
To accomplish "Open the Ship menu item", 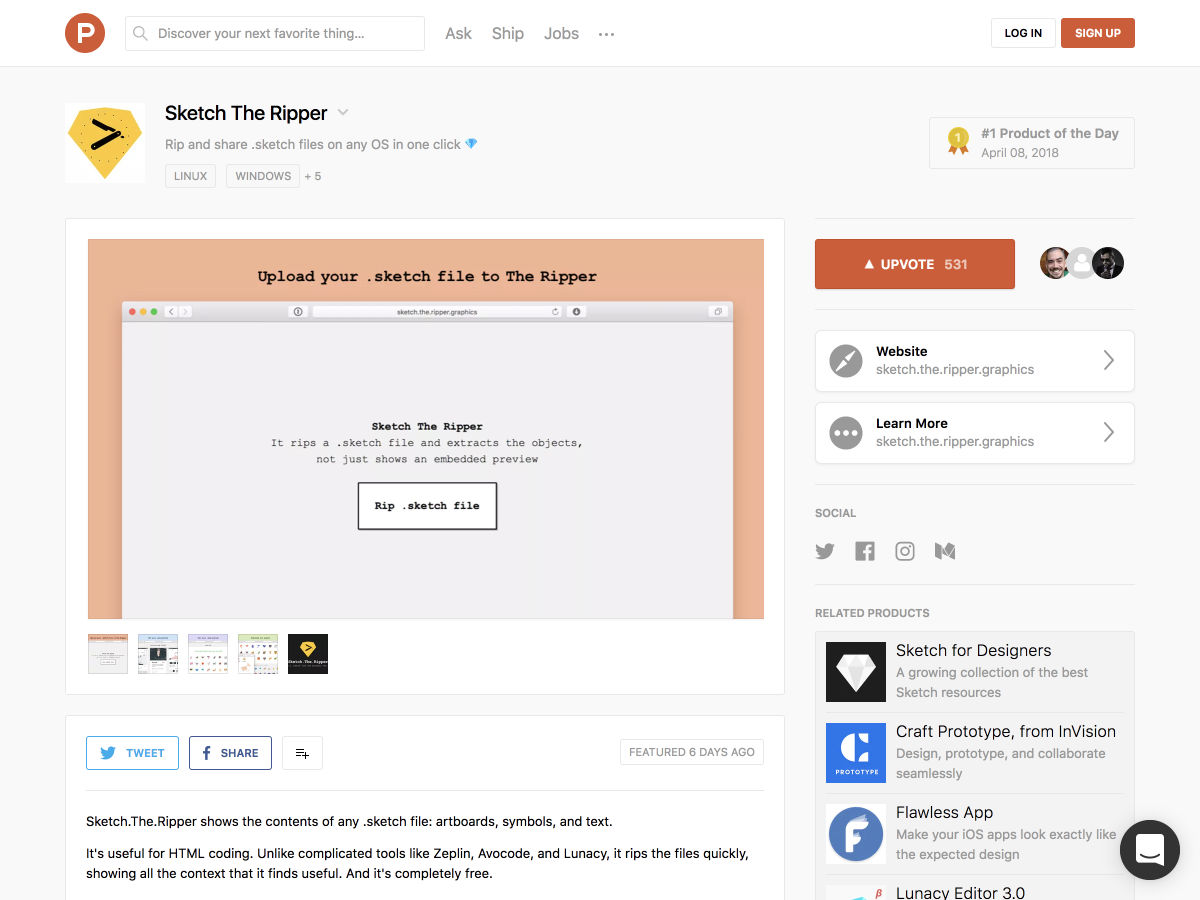I will tap(508, 33).
